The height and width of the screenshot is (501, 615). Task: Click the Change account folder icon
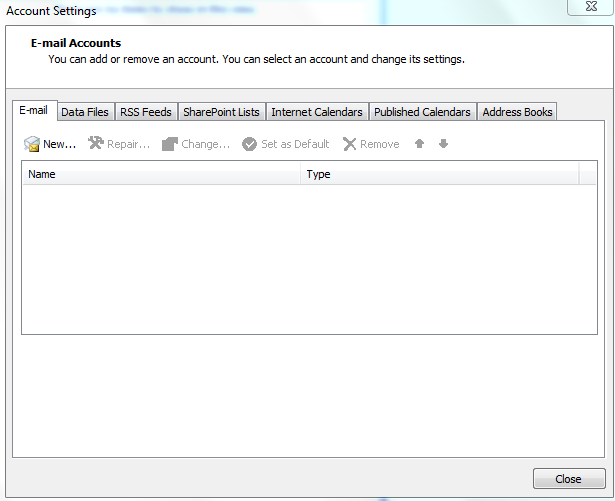coord(170,144)
